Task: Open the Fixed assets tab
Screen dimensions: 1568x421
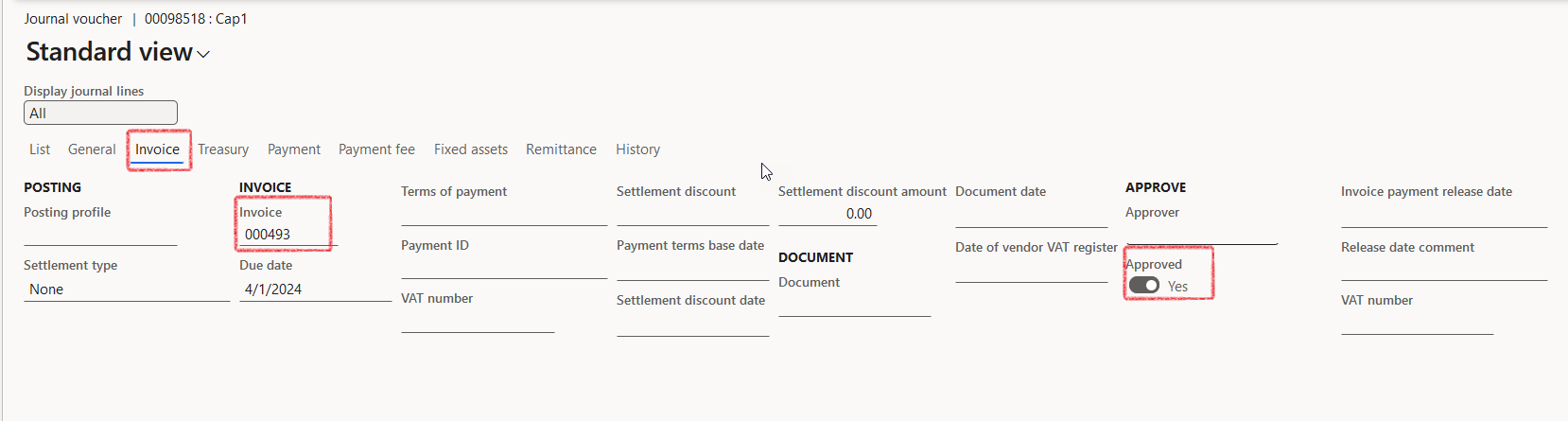Action: [x=471, y=149]
